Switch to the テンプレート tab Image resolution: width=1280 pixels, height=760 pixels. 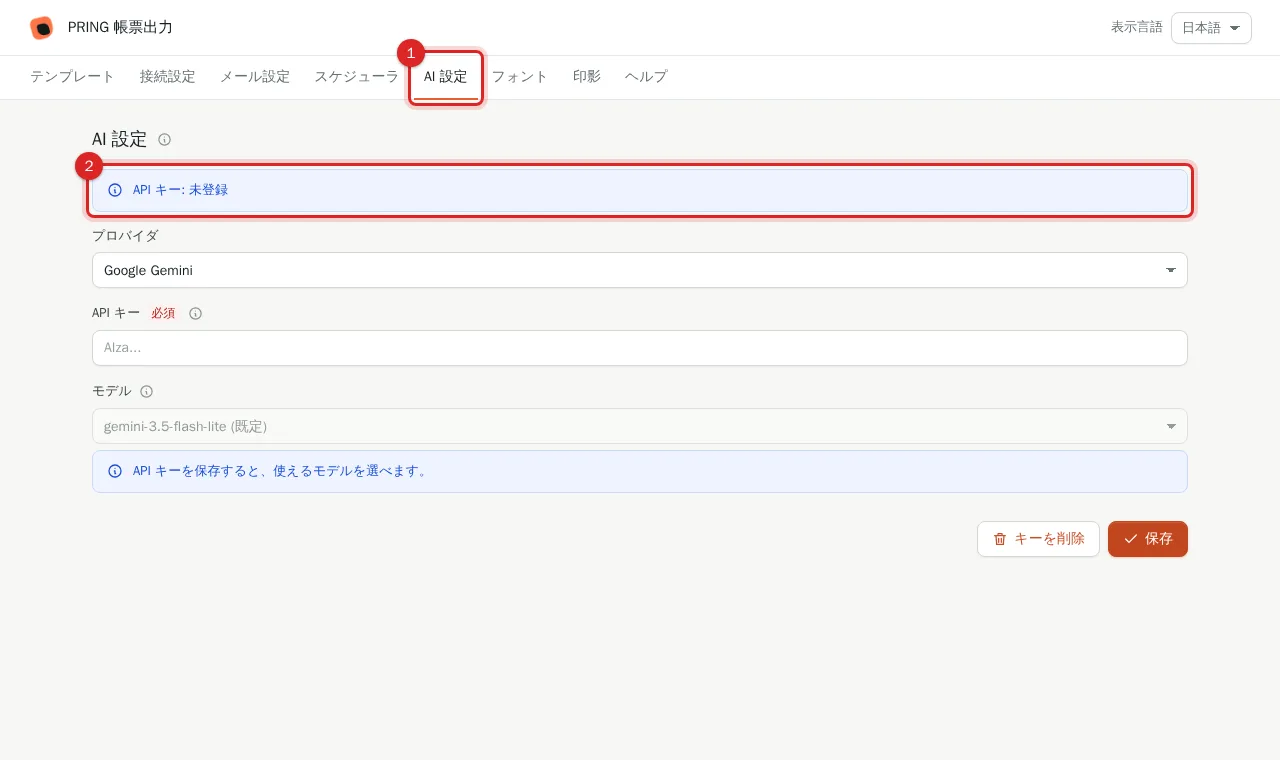click(72, 77)
